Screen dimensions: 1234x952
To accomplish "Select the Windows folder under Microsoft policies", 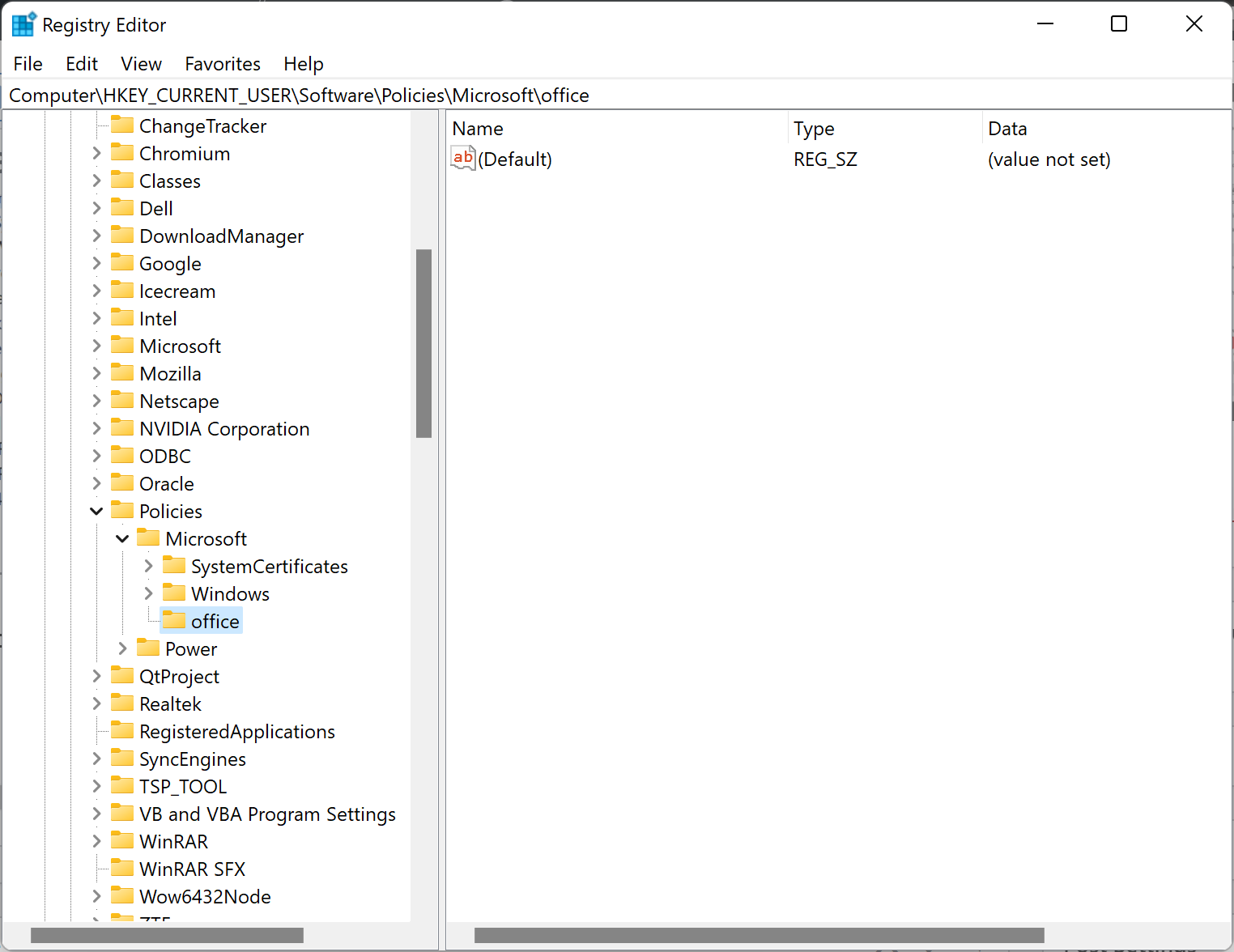I will coord(174,592).
